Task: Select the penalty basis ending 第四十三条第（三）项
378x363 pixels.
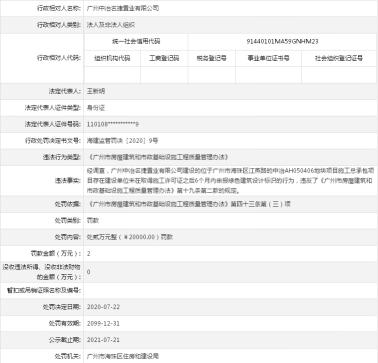Action: point(189,204)
